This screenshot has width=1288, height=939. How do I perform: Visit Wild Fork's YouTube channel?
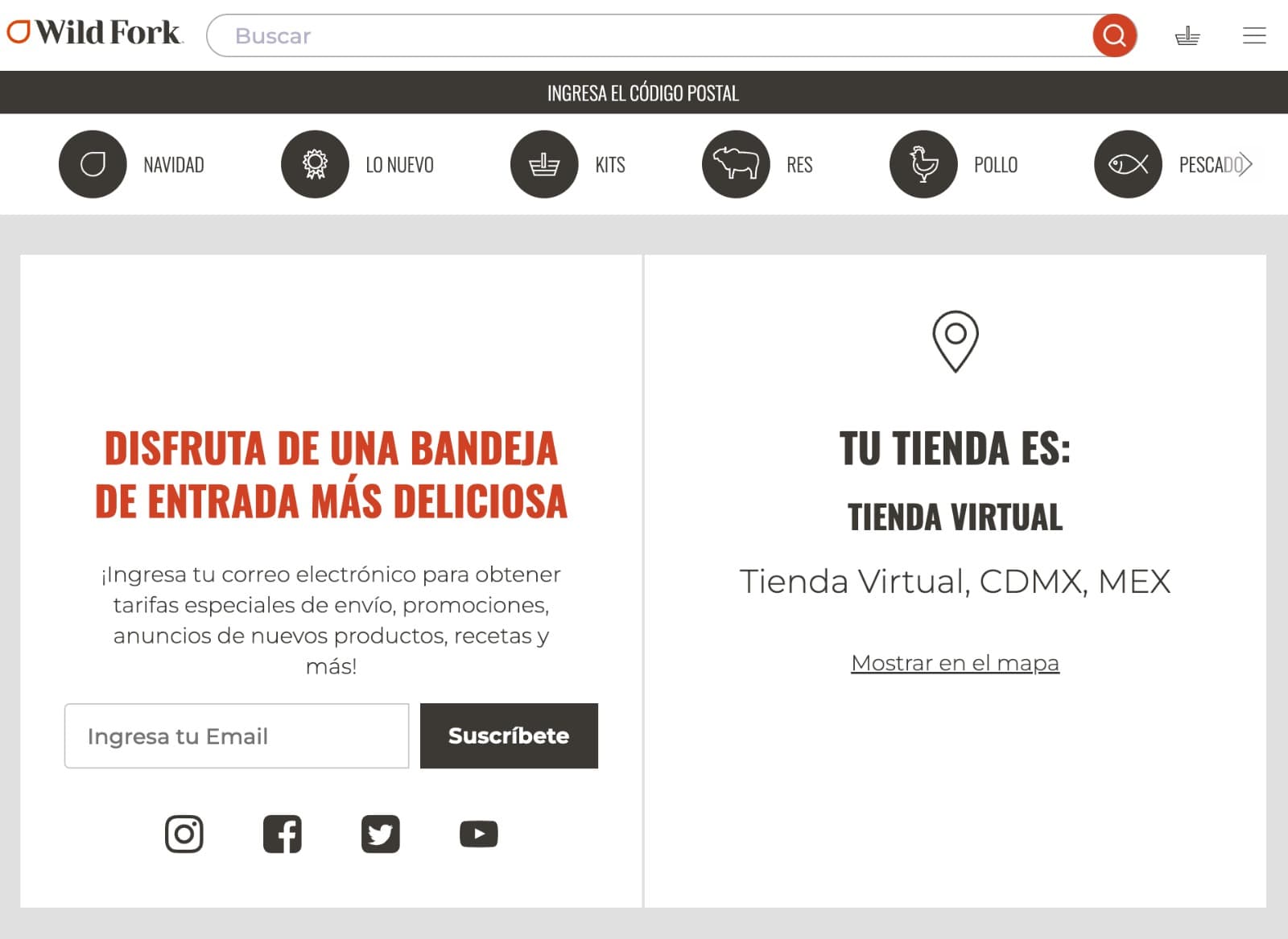(480, 834)
